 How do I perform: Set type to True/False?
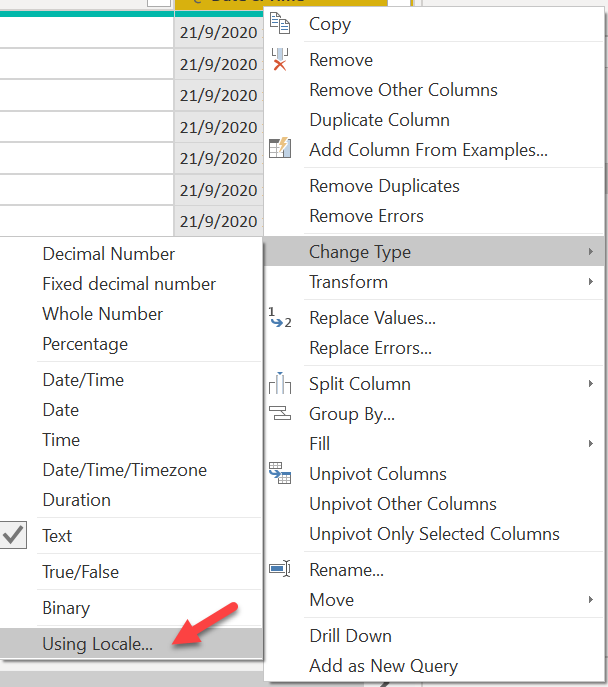coord(81,572)
